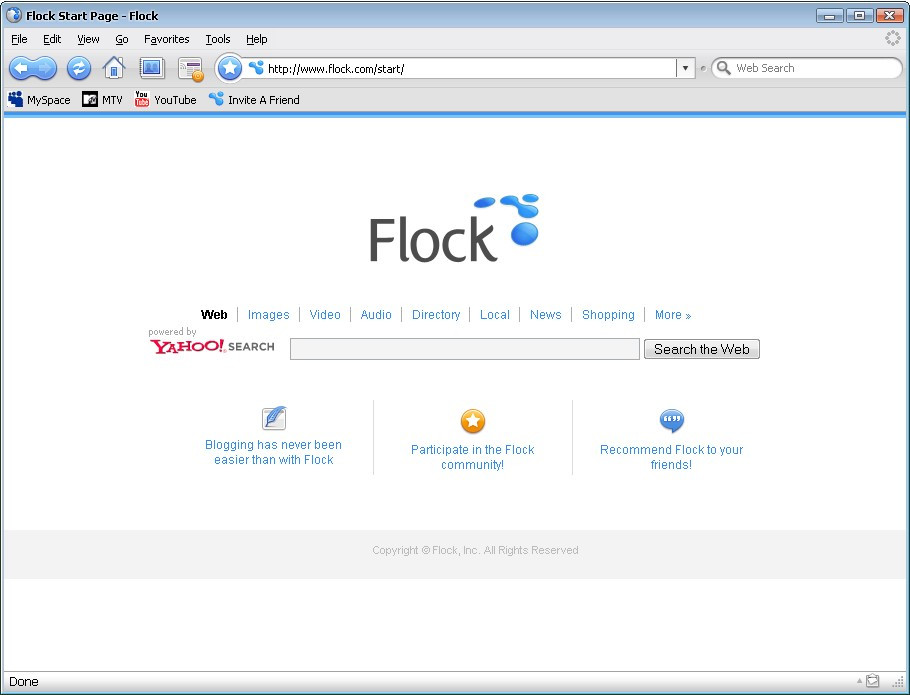Click the URL address bar text

point(336,68)
